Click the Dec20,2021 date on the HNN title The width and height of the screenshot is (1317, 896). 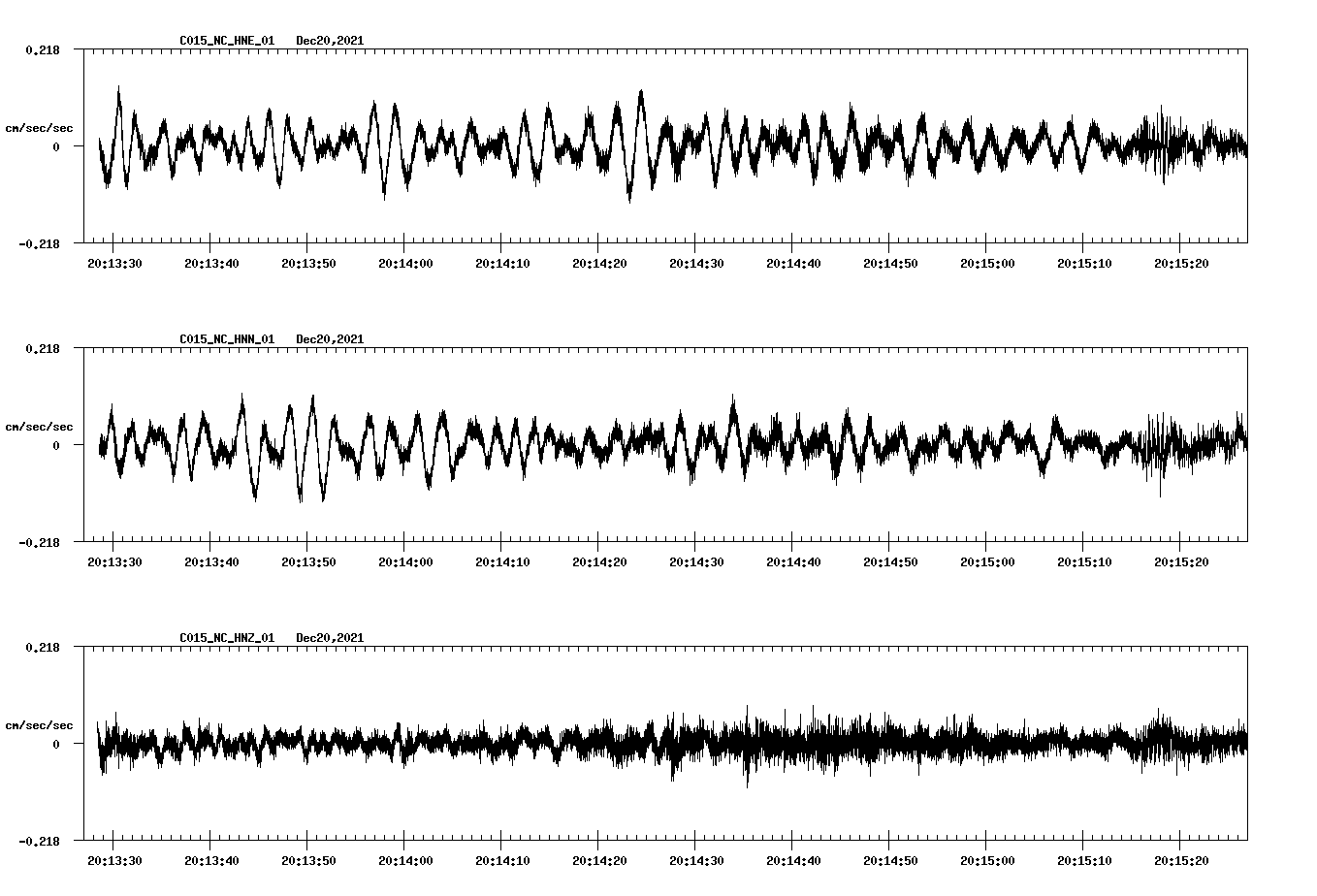(x=330, y=339)
